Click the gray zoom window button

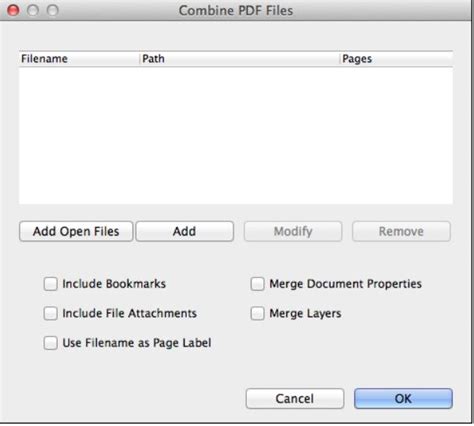coord(53,10)
